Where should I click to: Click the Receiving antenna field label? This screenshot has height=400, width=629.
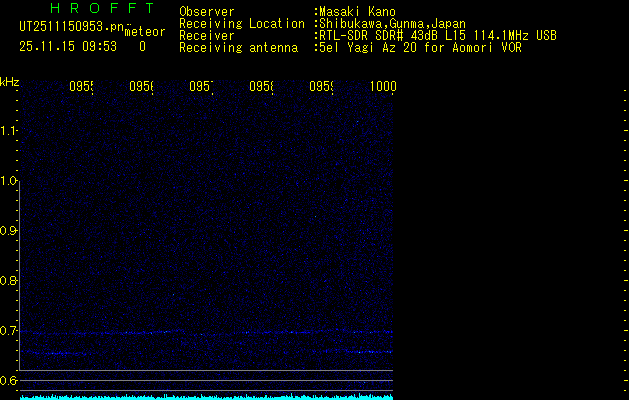click(x=238, y=47)
